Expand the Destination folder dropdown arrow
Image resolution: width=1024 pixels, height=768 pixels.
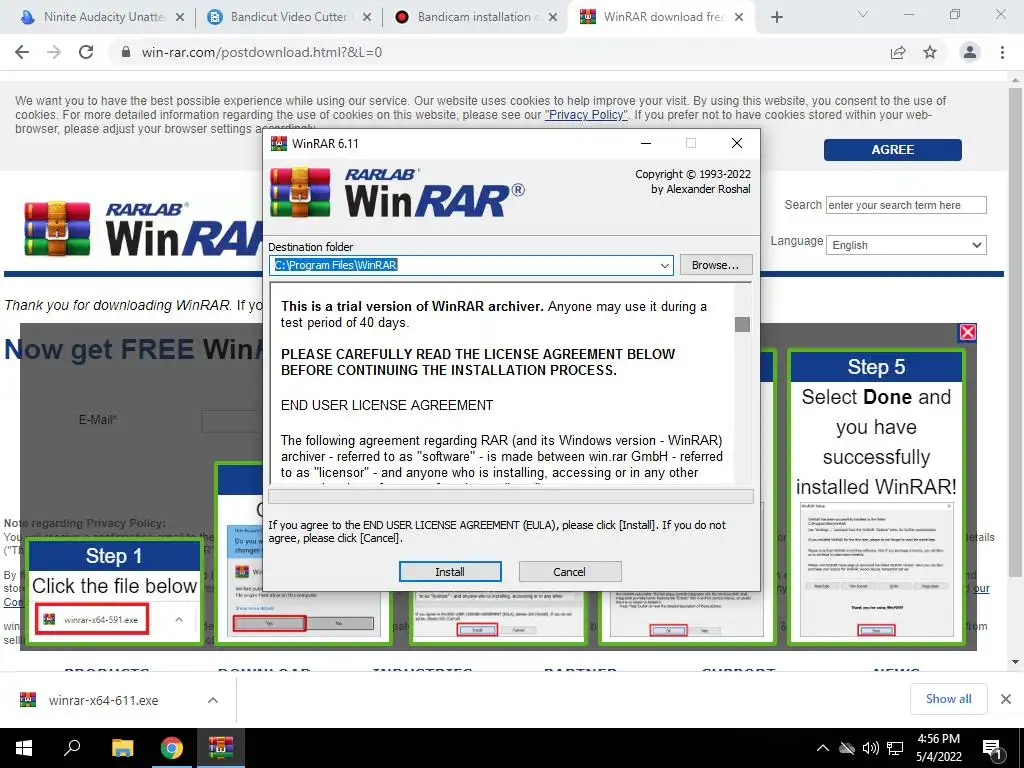tap(664, 265)
